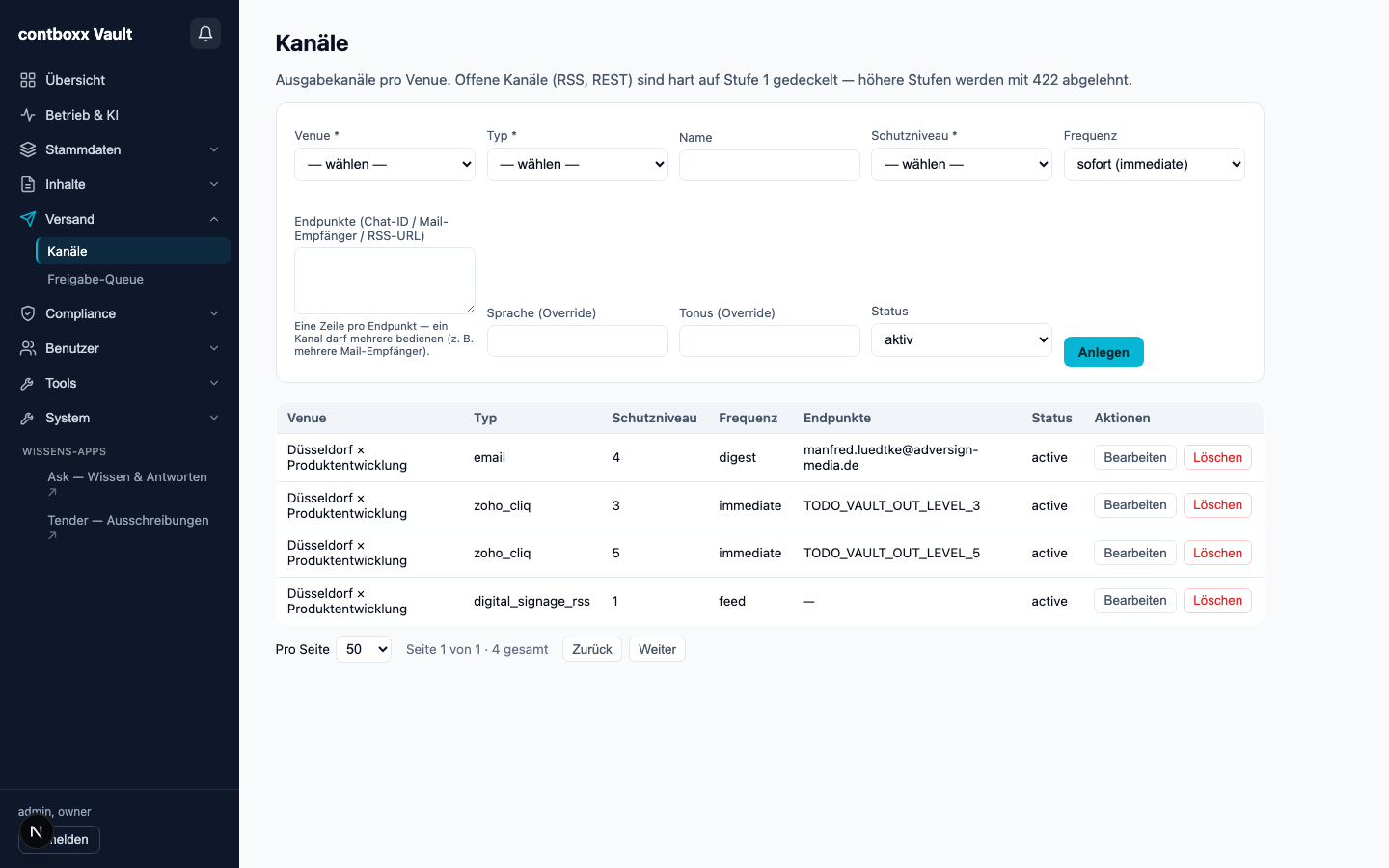Screen dimensions: 1389x868
Task: Expand the System menu chevron
Action: coord(214,418)
